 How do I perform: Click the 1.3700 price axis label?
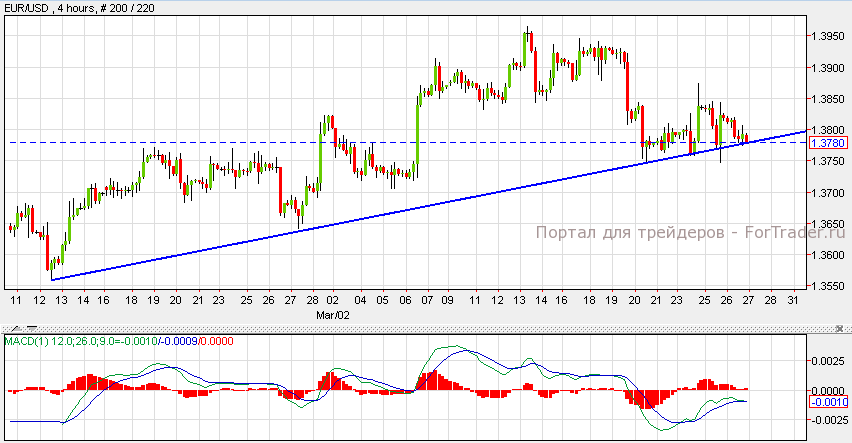pyautogui.click(x=827, y=192)
